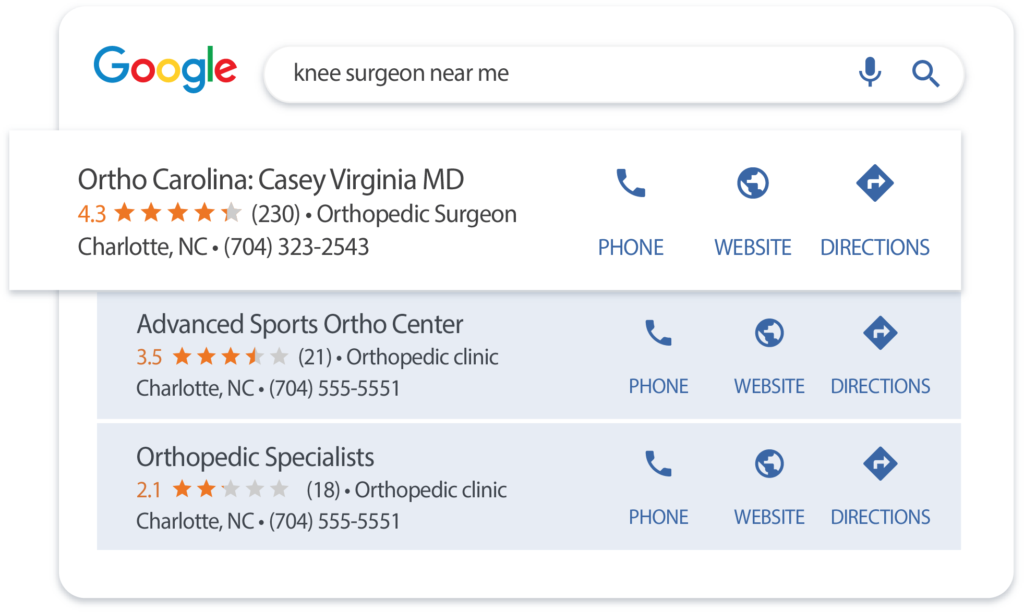Click website globe icon for Orthopedic Specialists

tap(769, 464)
